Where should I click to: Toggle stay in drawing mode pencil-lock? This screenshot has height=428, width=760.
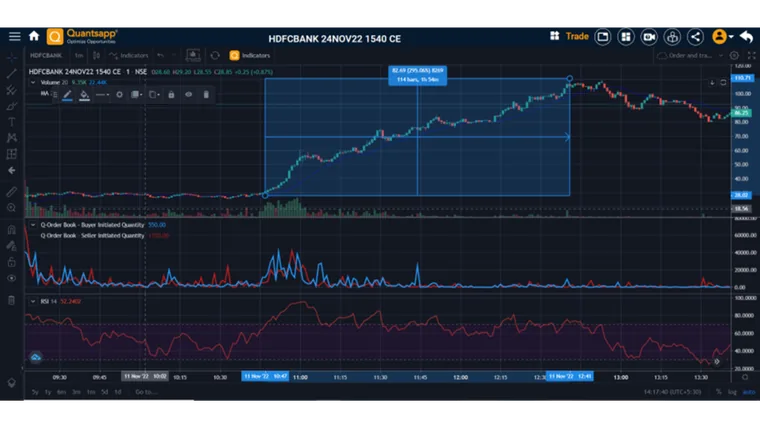[12, 246]
